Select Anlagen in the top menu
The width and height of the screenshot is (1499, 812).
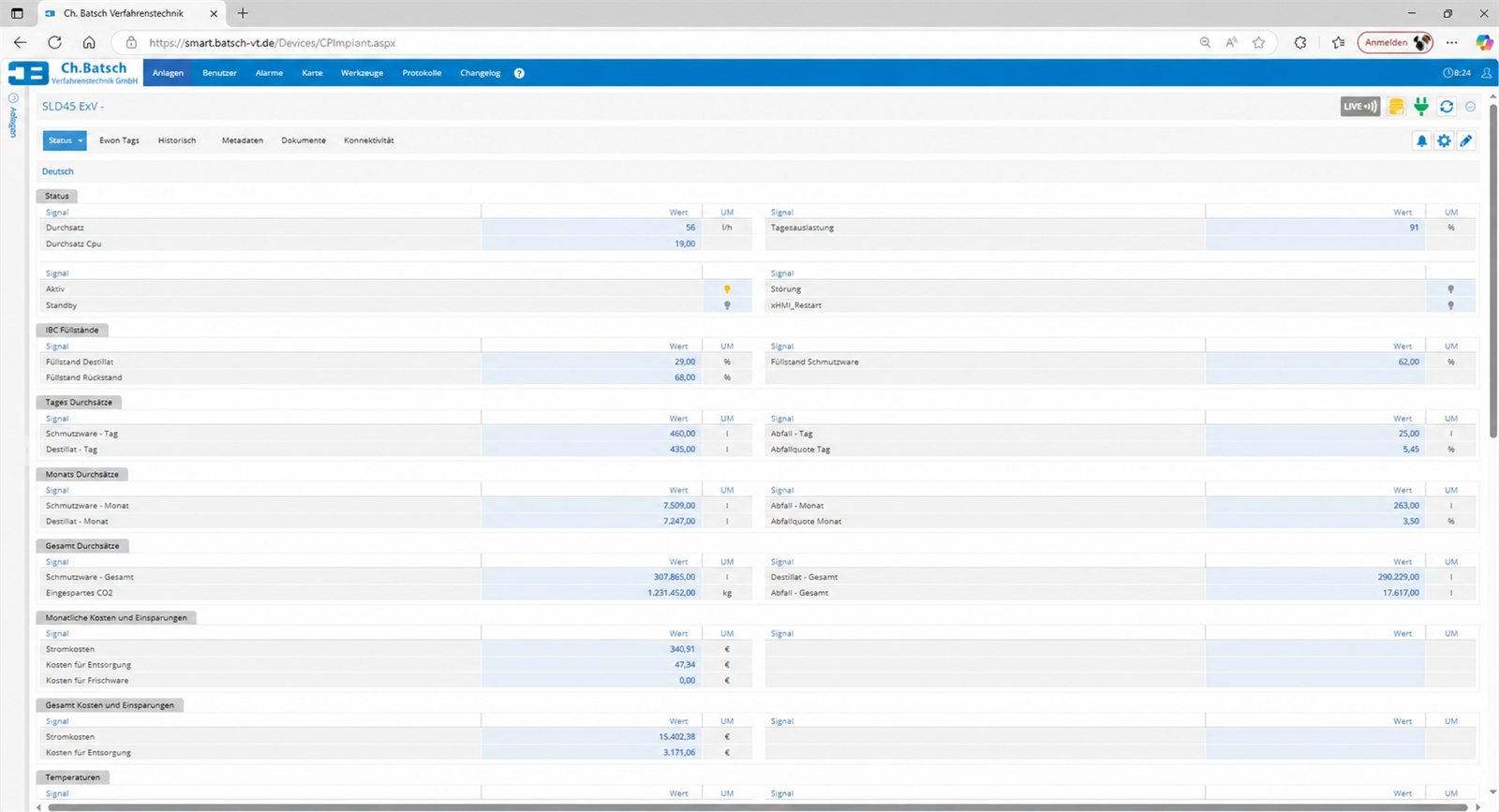tap(169, 73)
